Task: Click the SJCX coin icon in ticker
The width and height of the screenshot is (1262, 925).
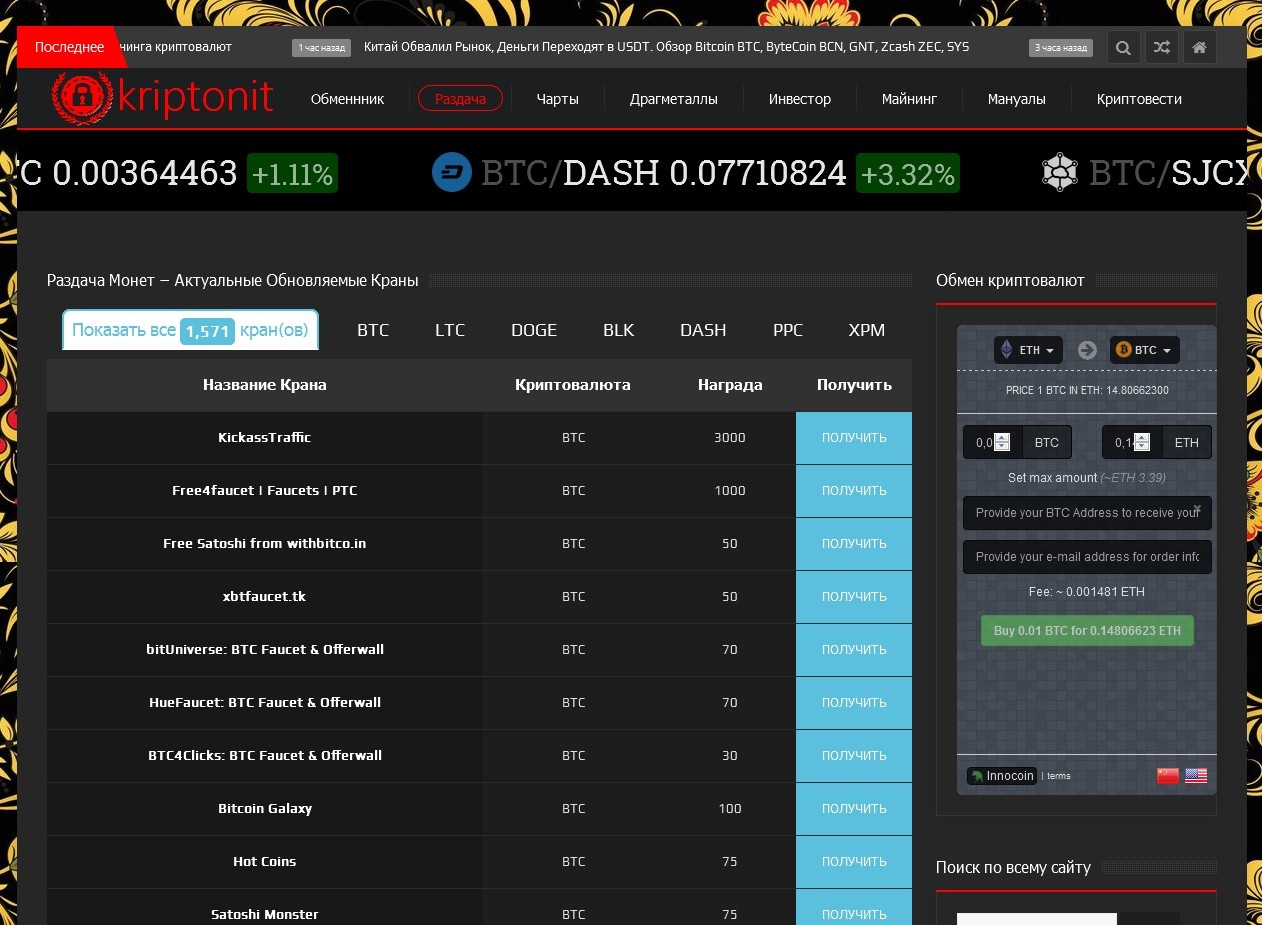Action: (1059, 172)
